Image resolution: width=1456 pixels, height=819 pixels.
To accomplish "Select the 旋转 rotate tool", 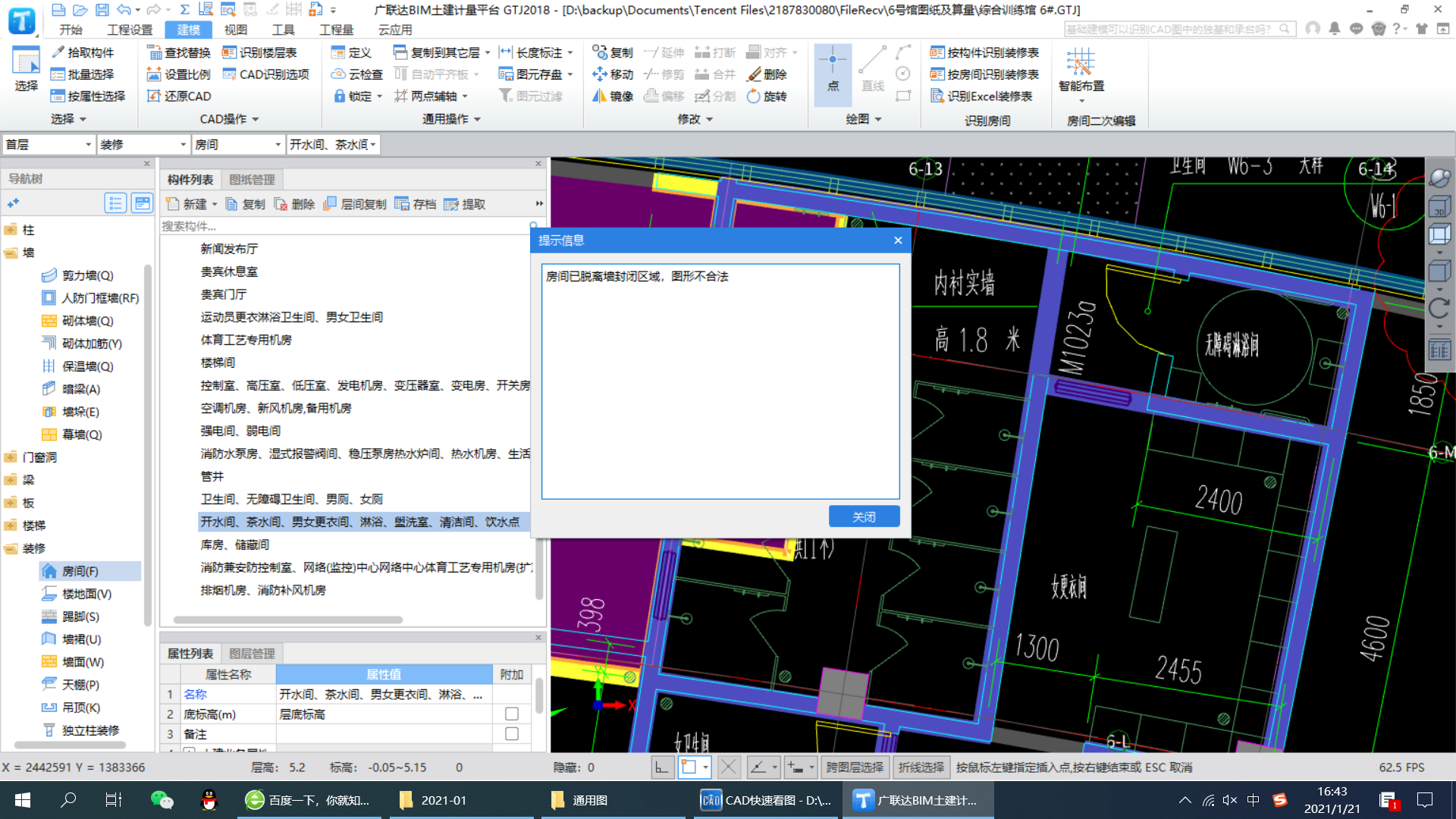I will pos(767,96).
